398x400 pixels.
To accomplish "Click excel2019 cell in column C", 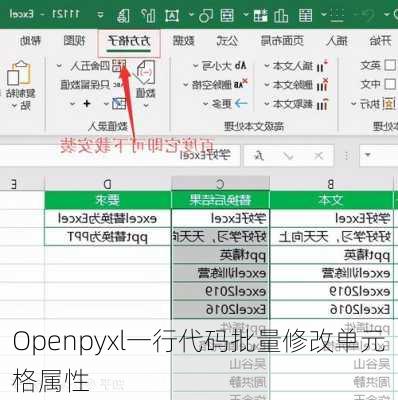I will 220,291.
